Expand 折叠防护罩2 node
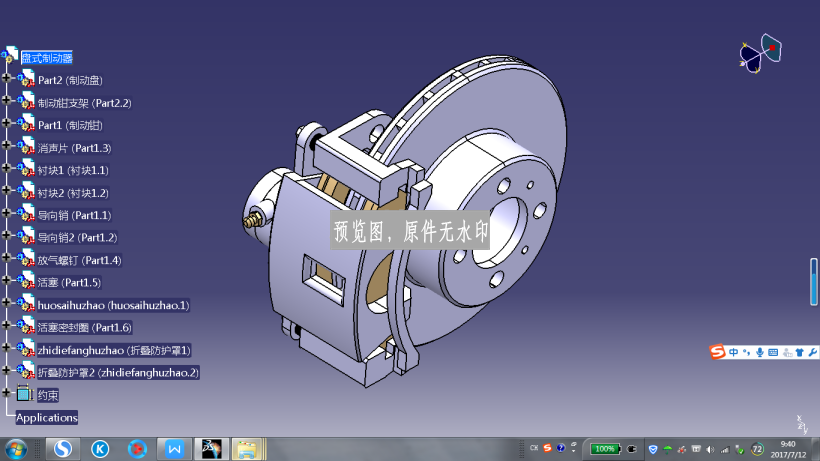The height and width of the screenshot is (461, 820). coord(6,370)
